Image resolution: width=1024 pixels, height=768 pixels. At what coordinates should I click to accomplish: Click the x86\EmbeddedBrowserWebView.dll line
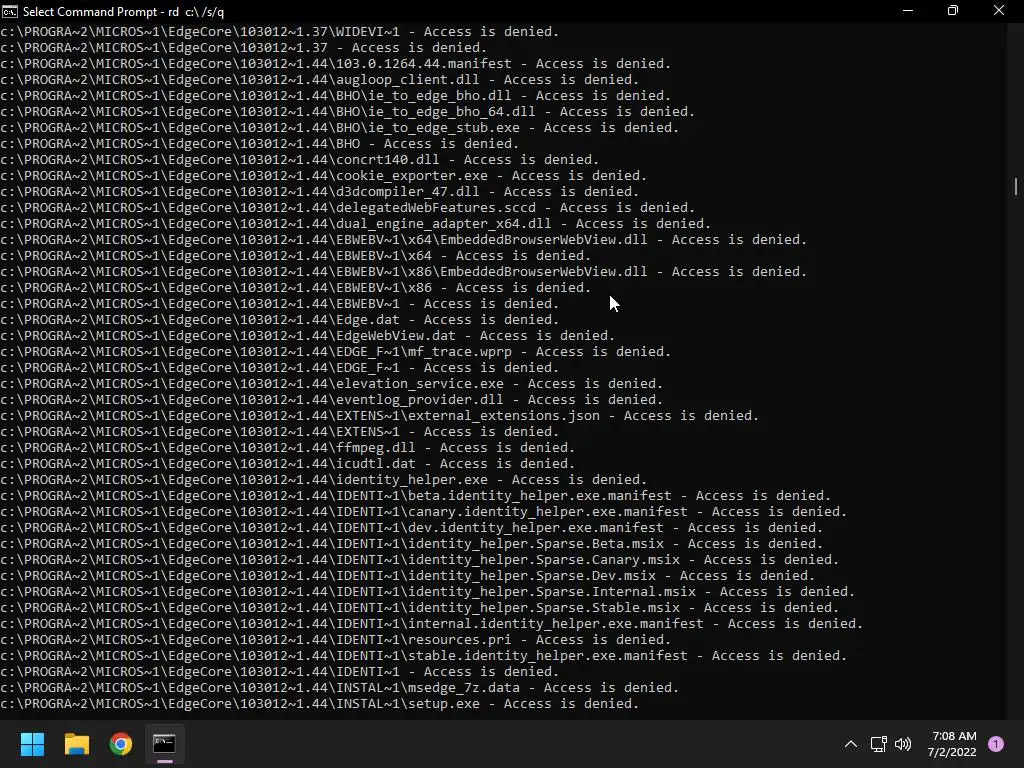coord(404,272)
